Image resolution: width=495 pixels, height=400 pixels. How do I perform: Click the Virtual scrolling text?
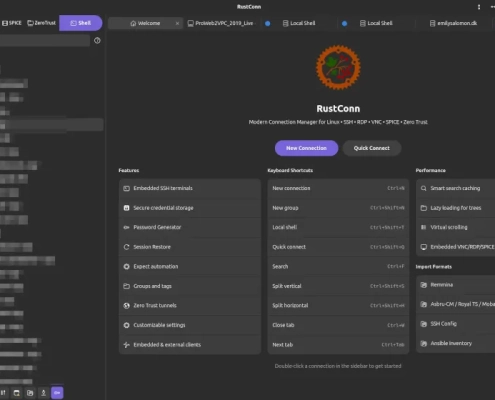[x=449, y=227]
